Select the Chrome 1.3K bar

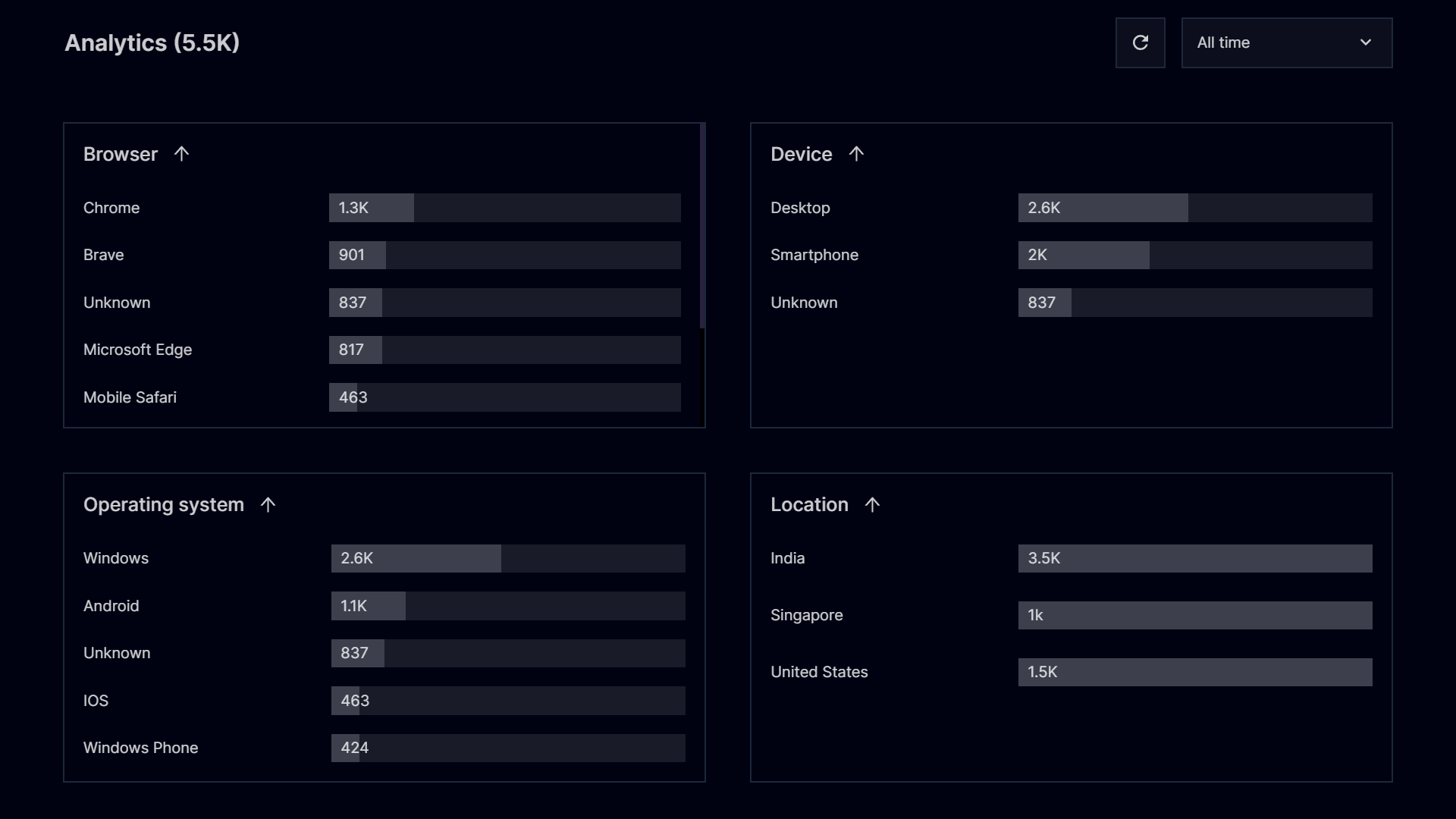coord(504,208)
